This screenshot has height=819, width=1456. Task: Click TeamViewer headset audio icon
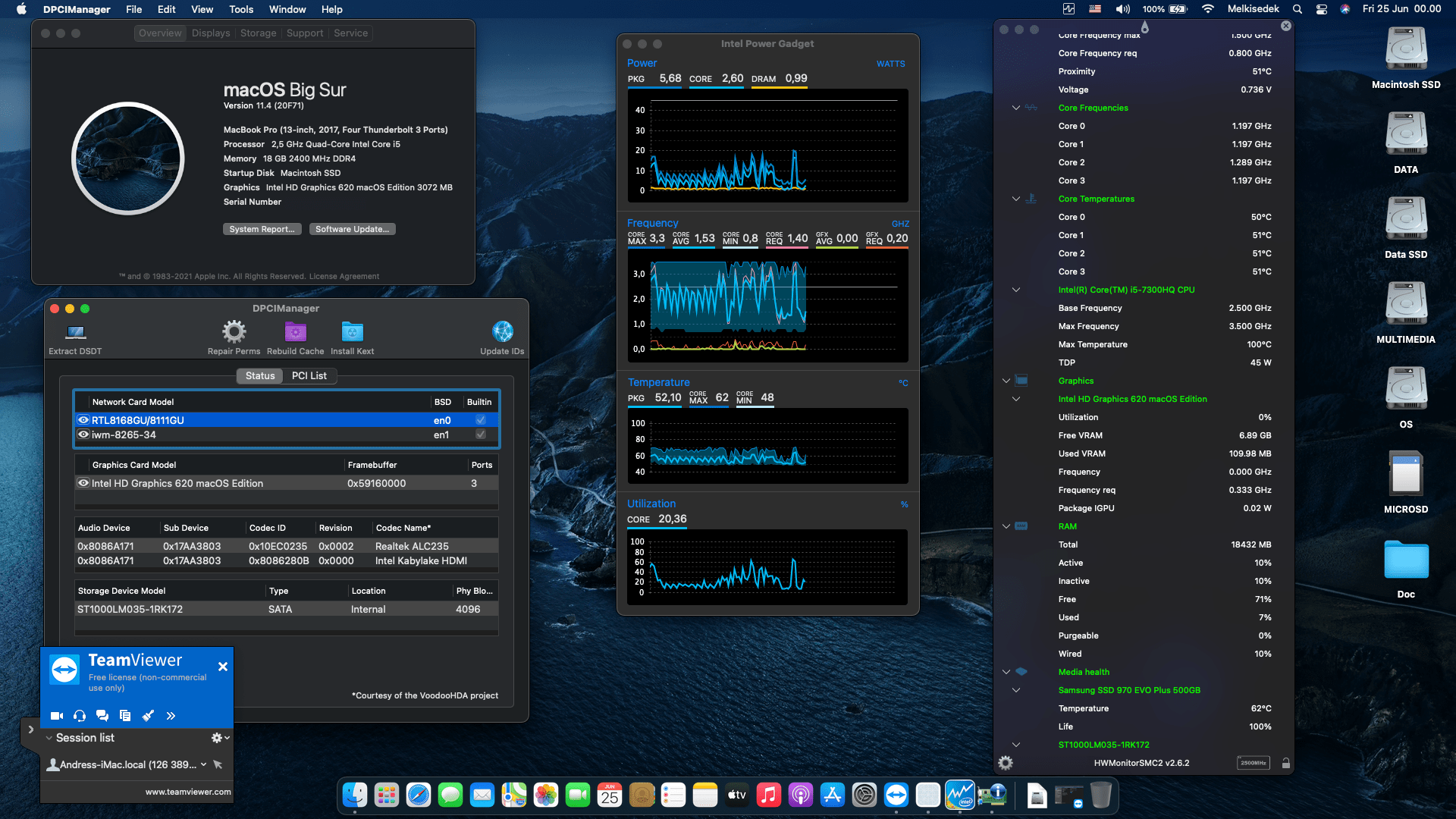click(x=80, y=716)
